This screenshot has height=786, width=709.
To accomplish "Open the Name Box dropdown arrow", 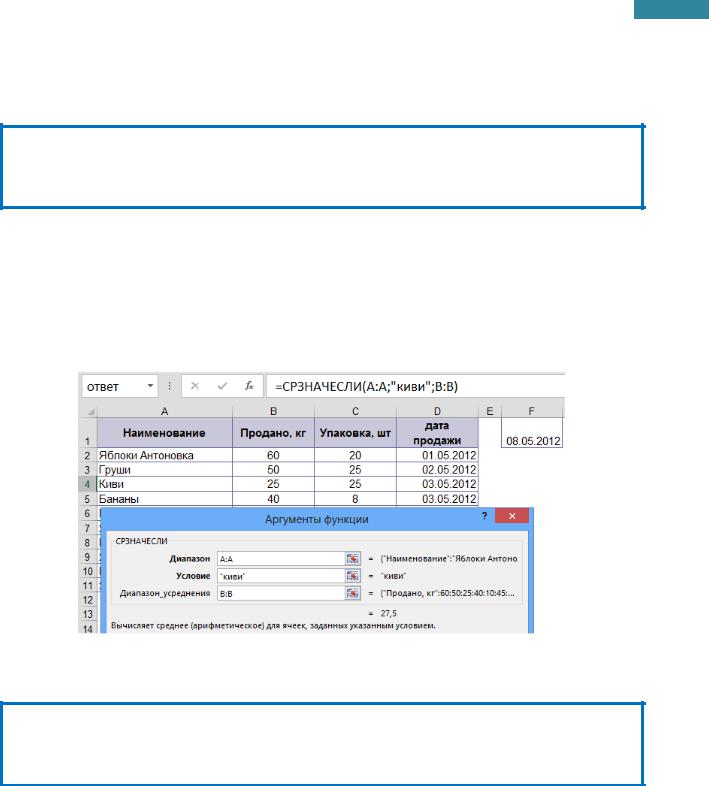I will tap(150, 385).
